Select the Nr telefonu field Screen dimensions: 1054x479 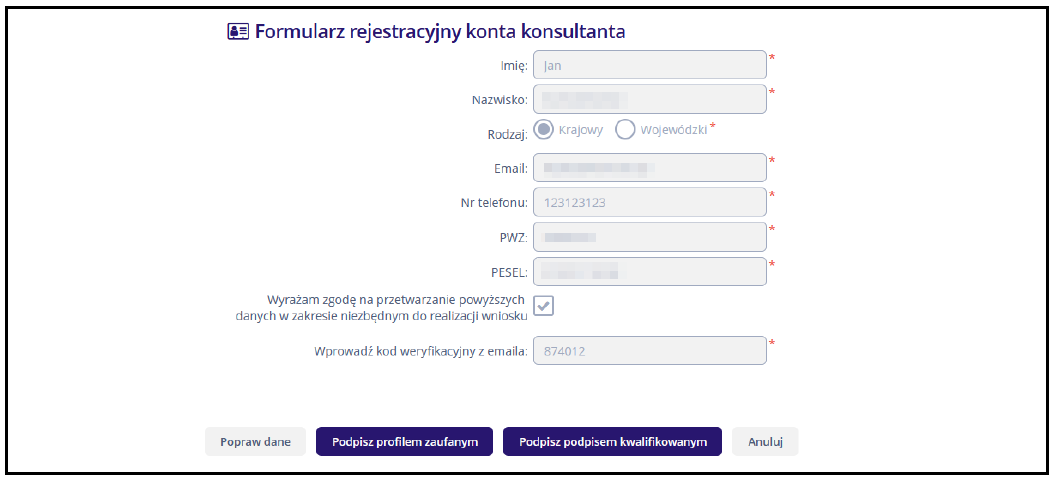[x=650, y=202]
